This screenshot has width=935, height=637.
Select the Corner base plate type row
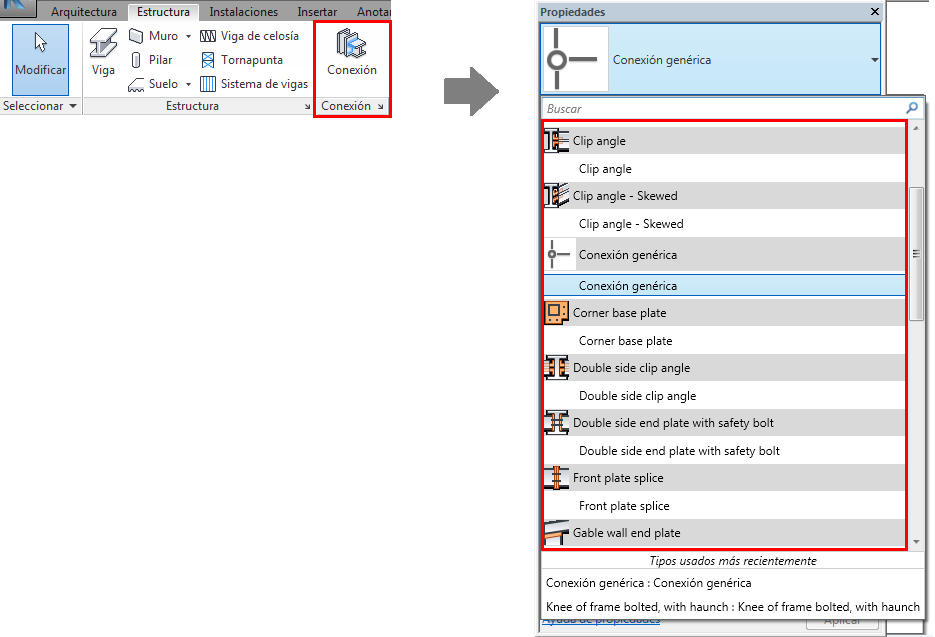(724, 341)
